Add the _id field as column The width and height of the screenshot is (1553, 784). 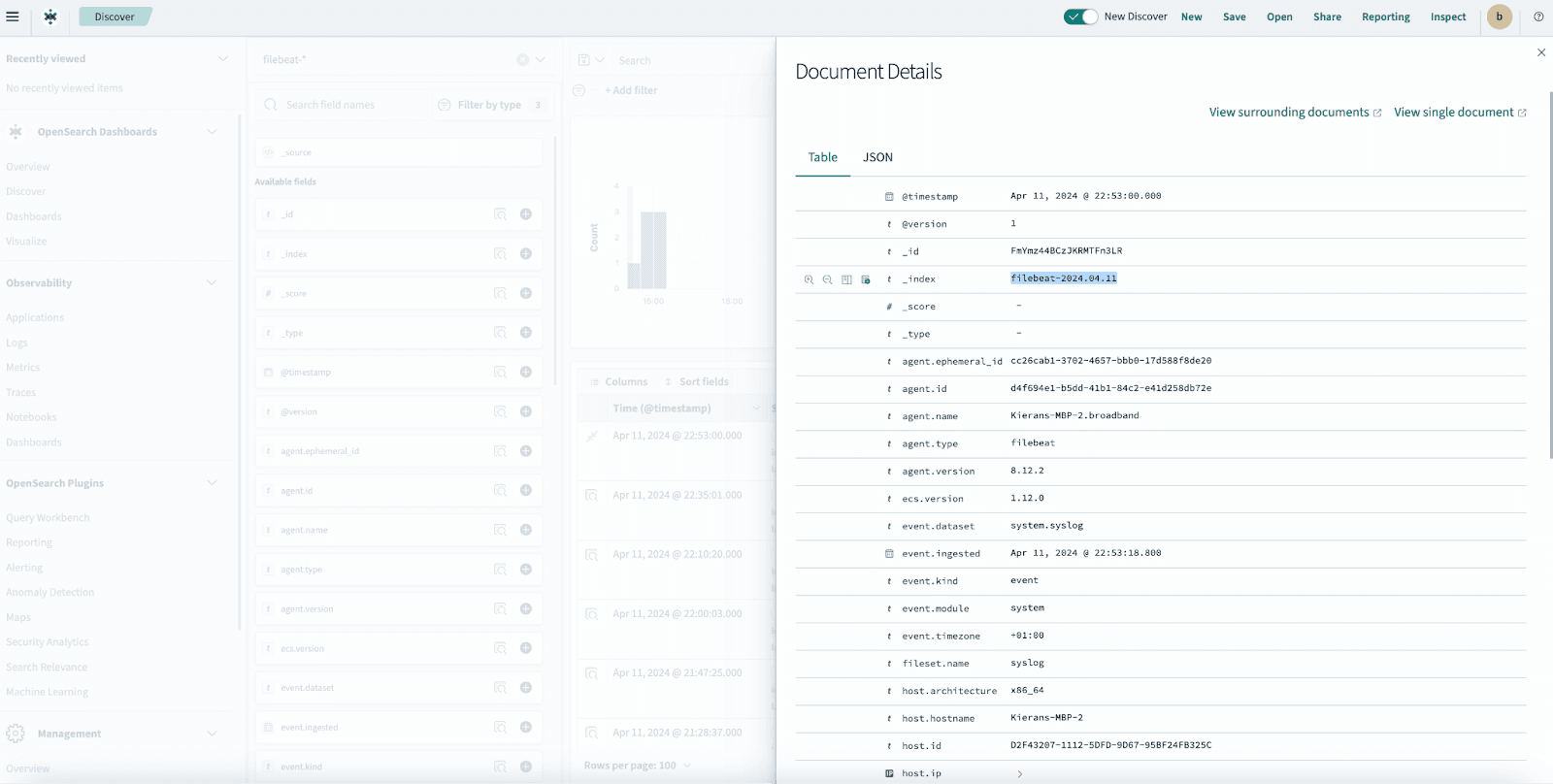point(525,214)
